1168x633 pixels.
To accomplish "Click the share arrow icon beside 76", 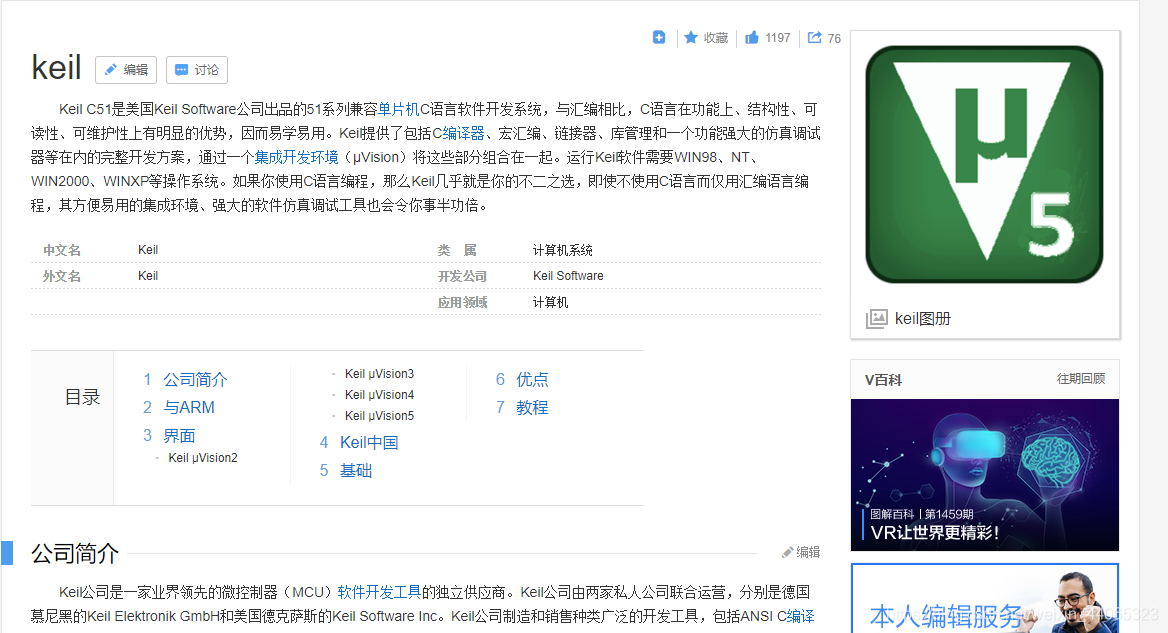I will tap(815, 37).
